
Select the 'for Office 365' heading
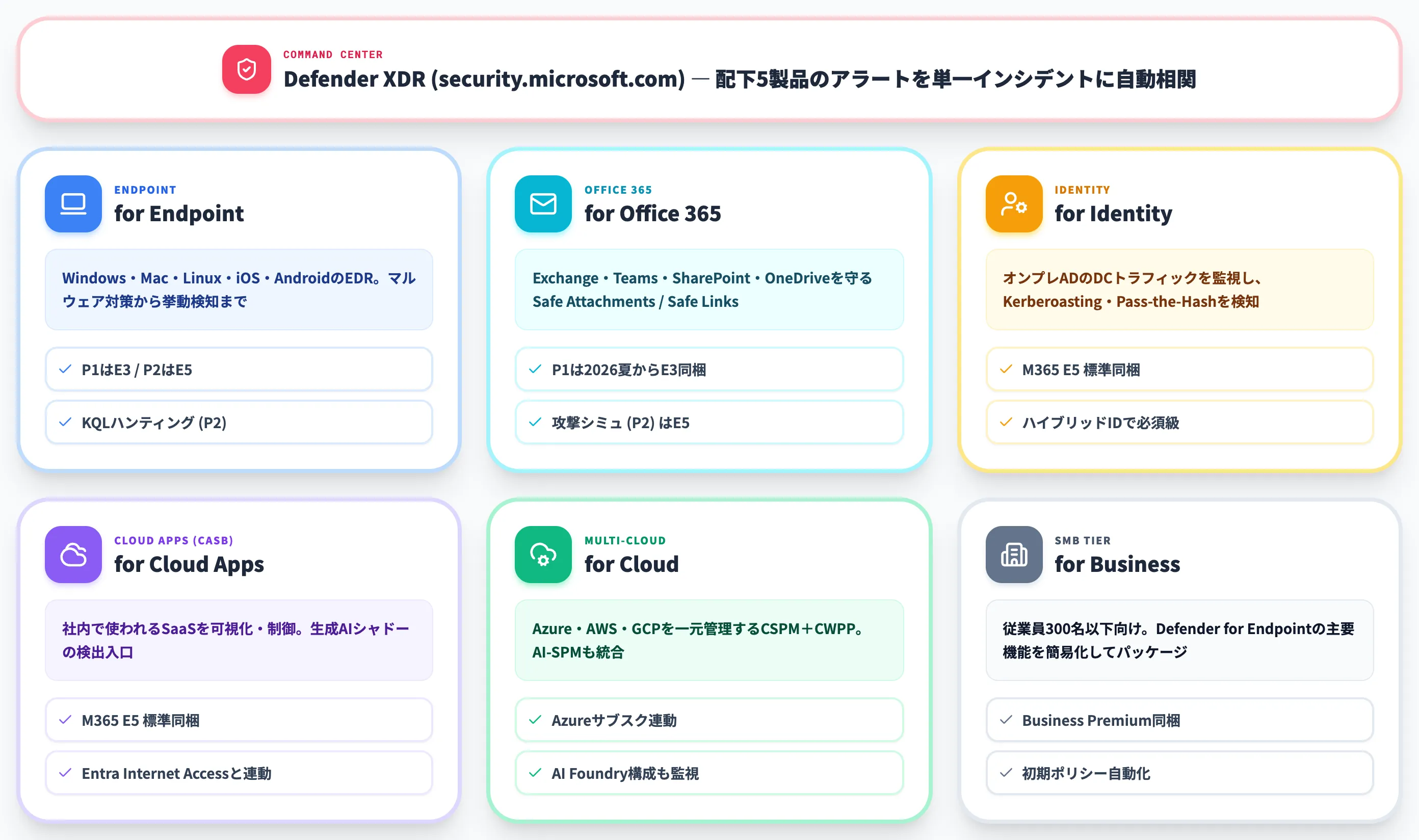[652, 214]
